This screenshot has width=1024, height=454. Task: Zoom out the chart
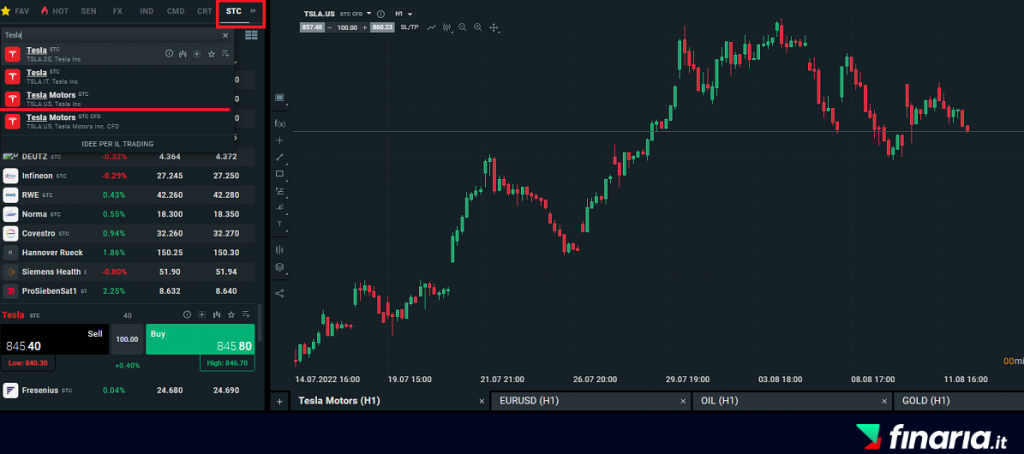click(462, 27)
